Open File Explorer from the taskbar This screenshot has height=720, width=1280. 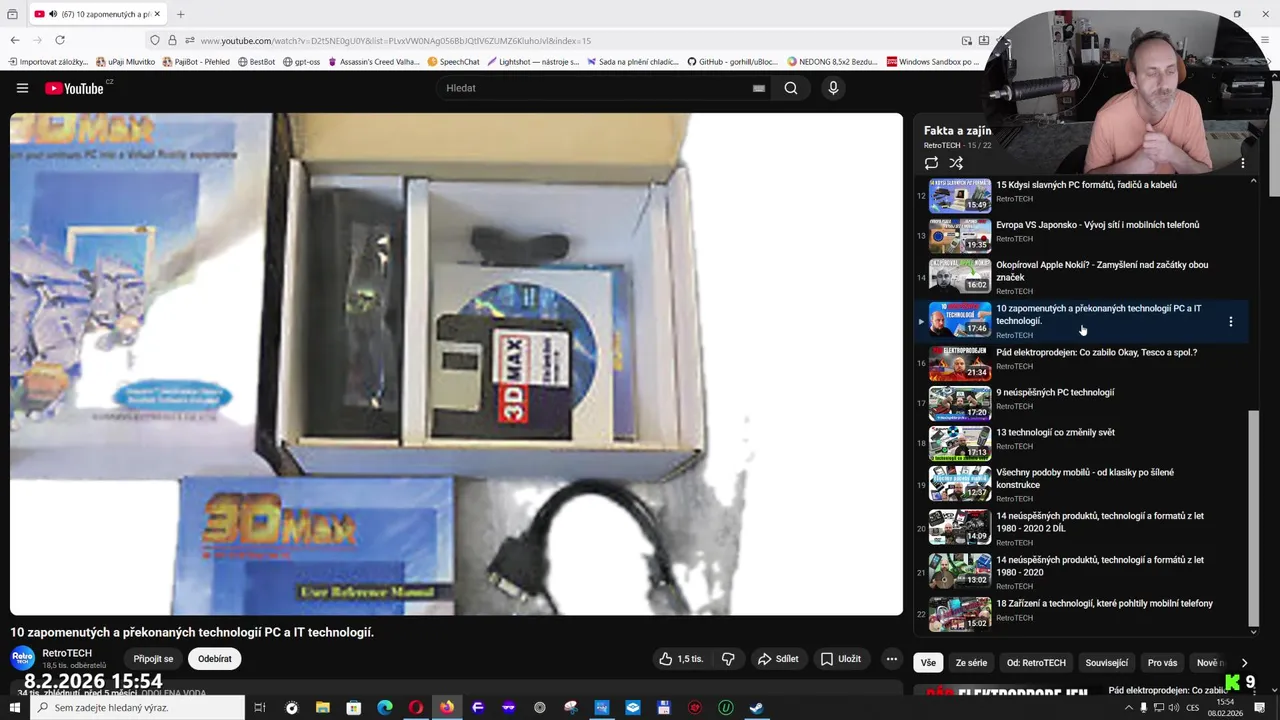tap(323, 708)
